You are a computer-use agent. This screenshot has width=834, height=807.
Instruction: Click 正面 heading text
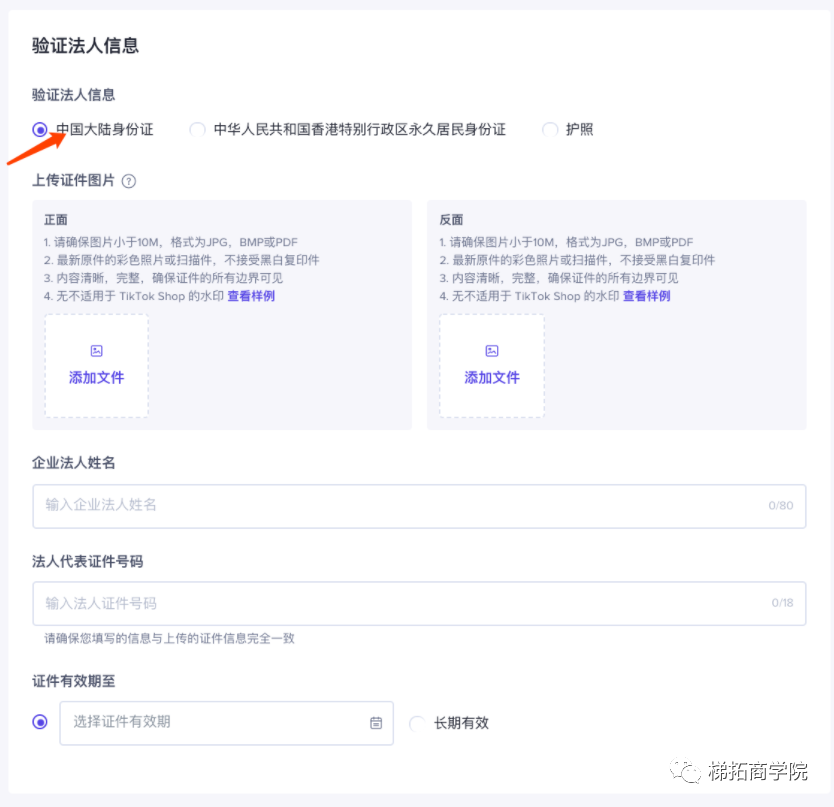pos(56,220)
